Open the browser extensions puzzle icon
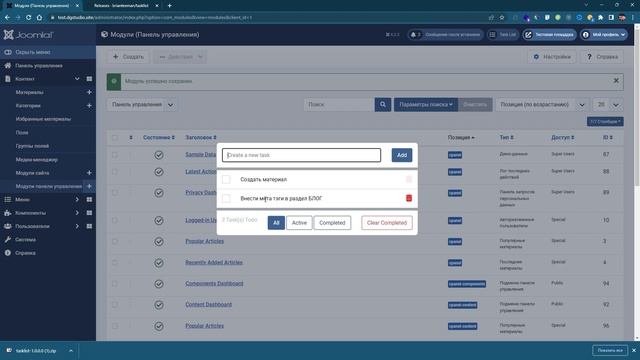The image size is (640, 360). [600, 18]
